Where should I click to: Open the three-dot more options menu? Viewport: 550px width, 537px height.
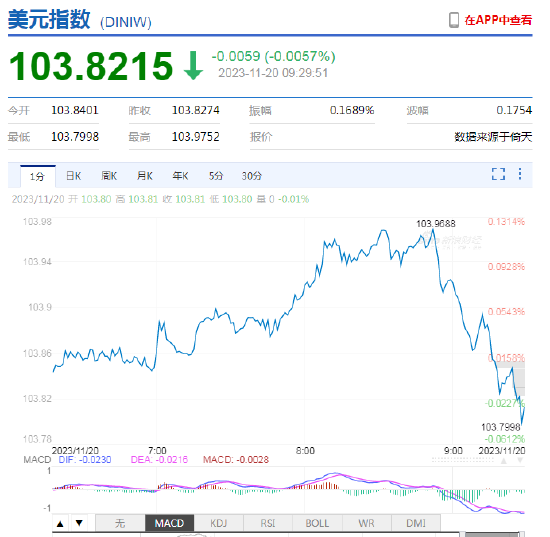pyautogui.click(x=520, y=174)
